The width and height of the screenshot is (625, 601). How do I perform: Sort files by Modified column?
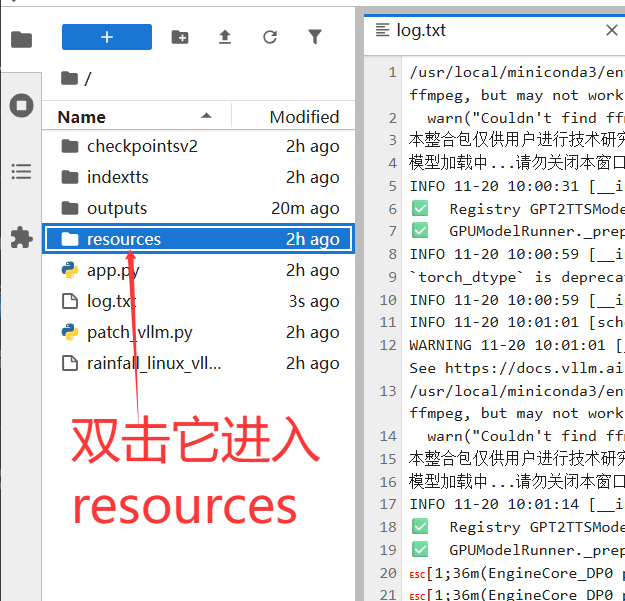(x=304, y=117)
